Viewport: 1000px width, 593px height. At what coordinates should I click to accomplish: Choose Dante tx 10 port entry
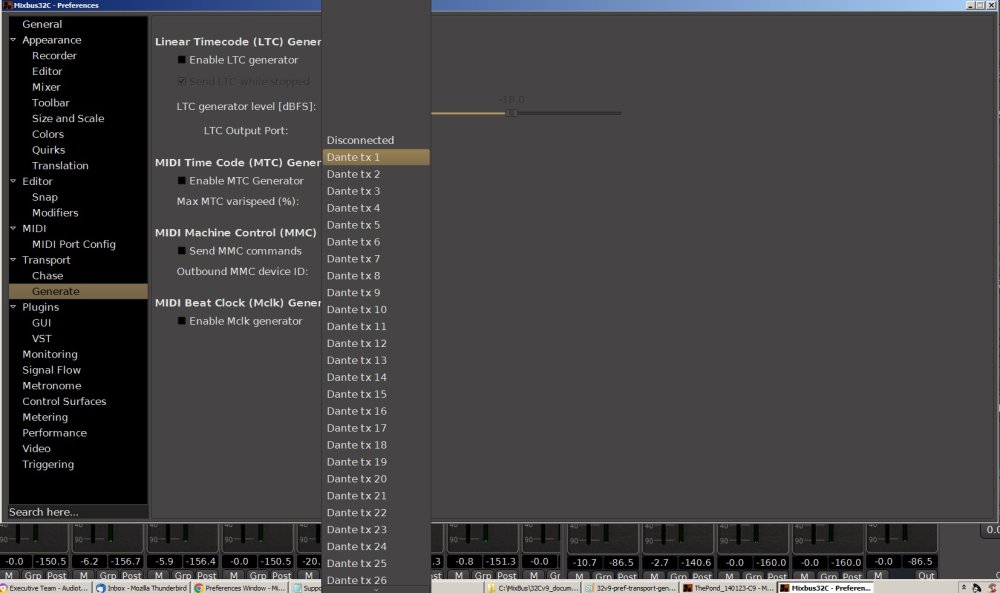(376, 309)
